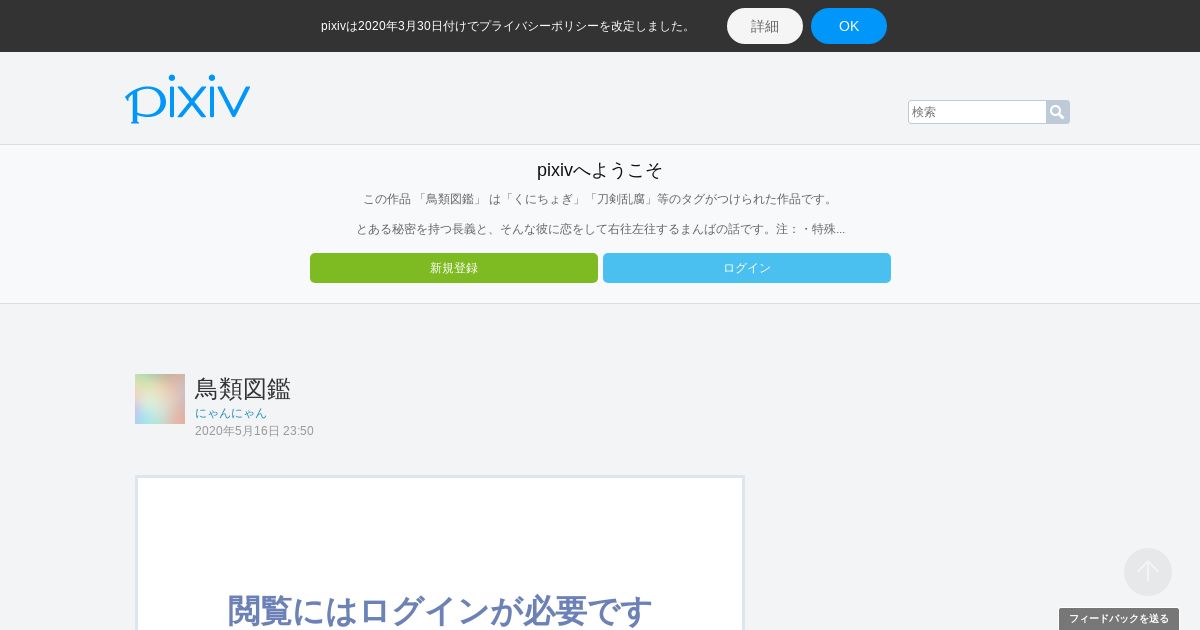Screen dimensions: 1200x630
Task: Click the green 新規登録 button
Action: (x=454, y=268)
